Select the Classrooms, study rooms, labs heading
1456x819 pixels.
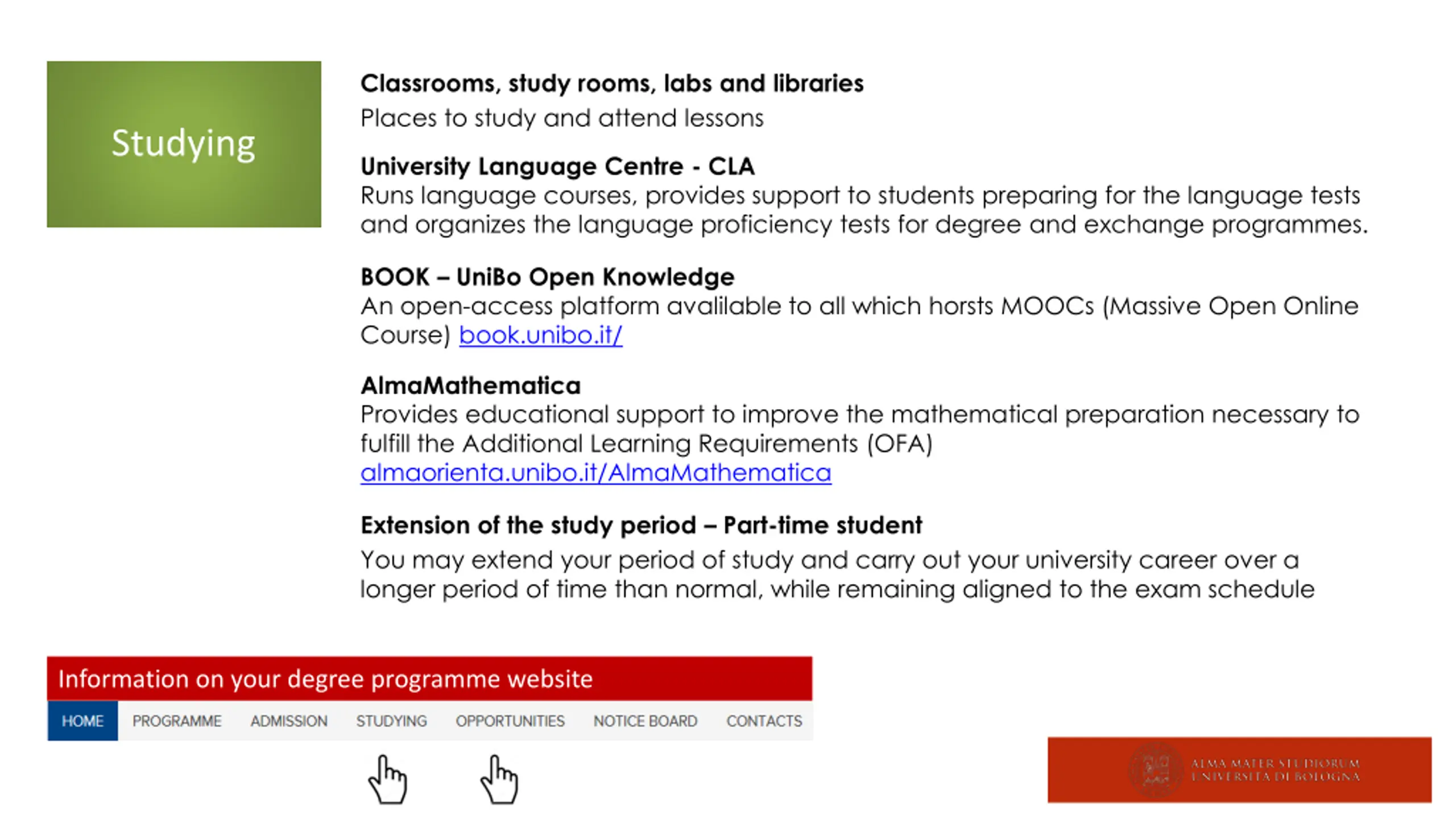click(612, 84)
